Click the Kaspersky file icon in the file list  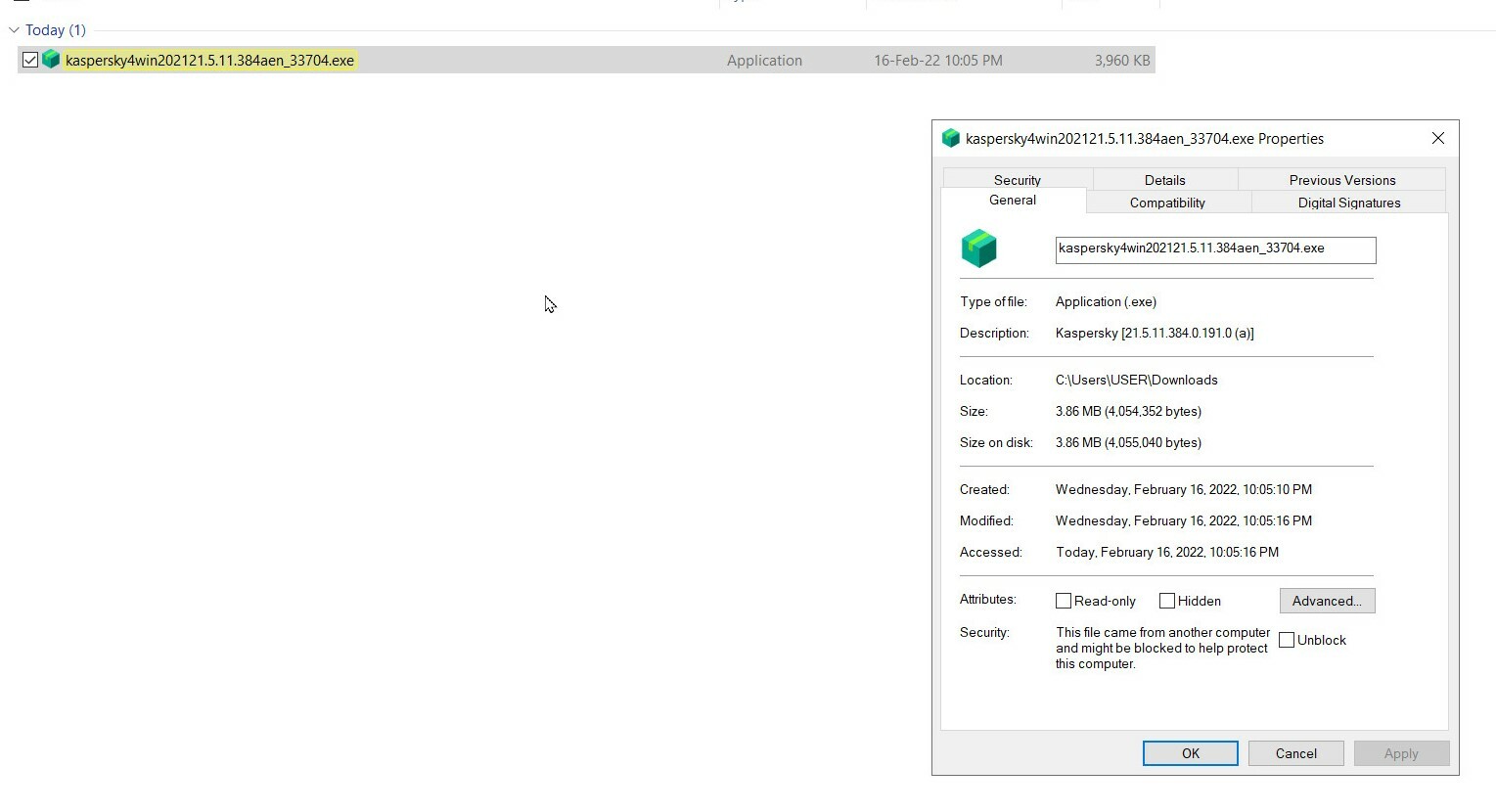coord(51,60)
